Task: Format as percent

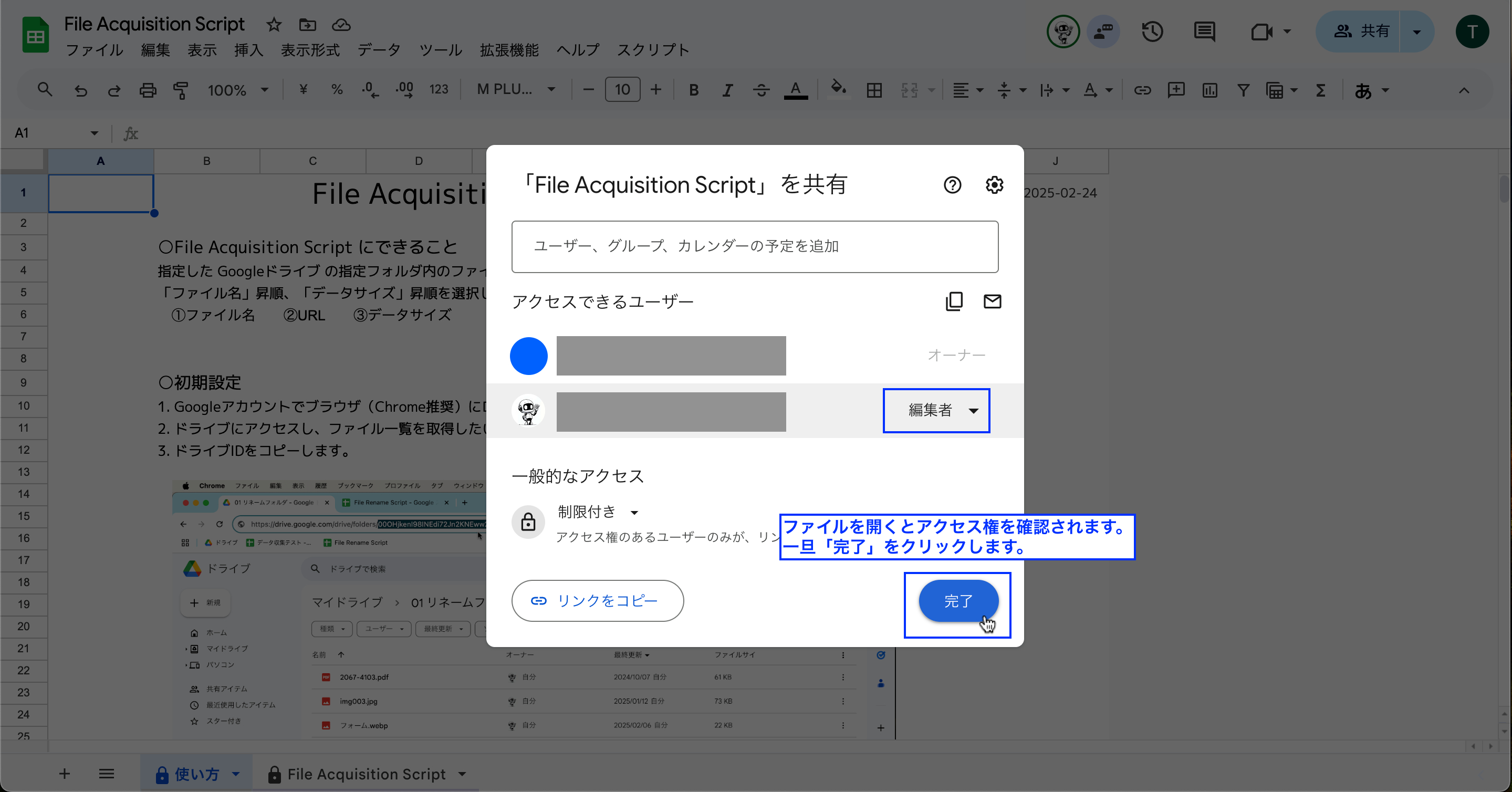Action: (336, 90)
